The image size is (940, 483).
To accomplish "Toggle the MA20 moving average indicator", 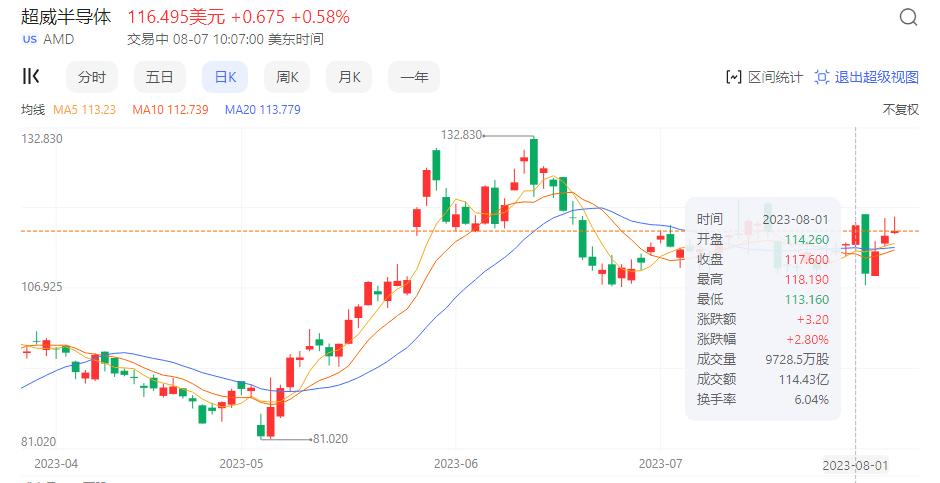I will pyautogui.click(x=263, y=110).
